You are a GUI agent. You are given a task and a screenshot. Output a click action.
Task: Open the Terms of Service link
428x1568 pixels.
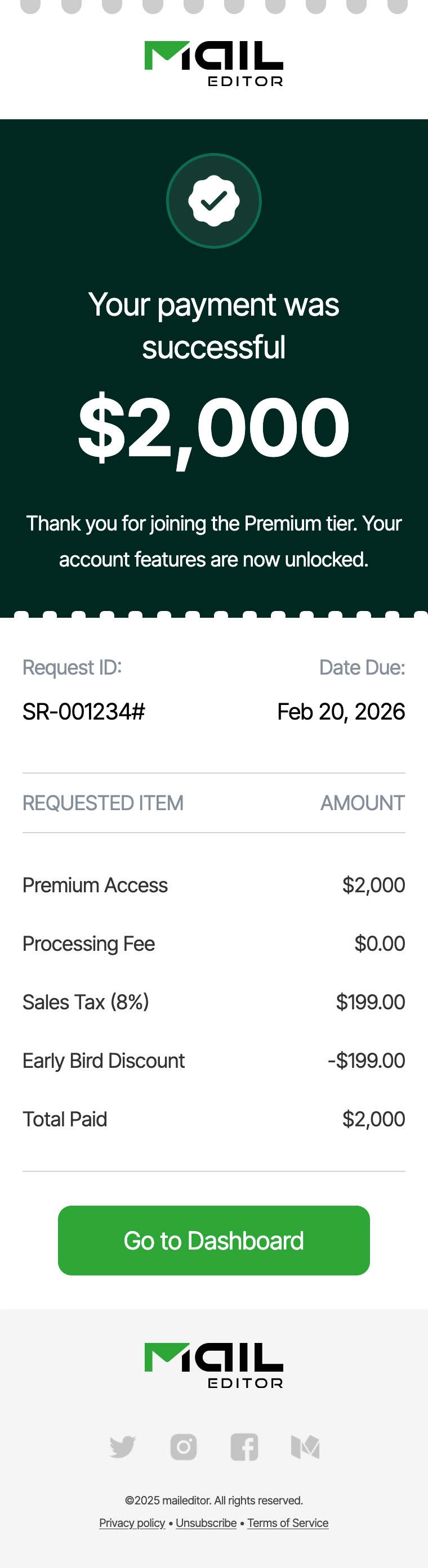click(x=288, y=1523)
